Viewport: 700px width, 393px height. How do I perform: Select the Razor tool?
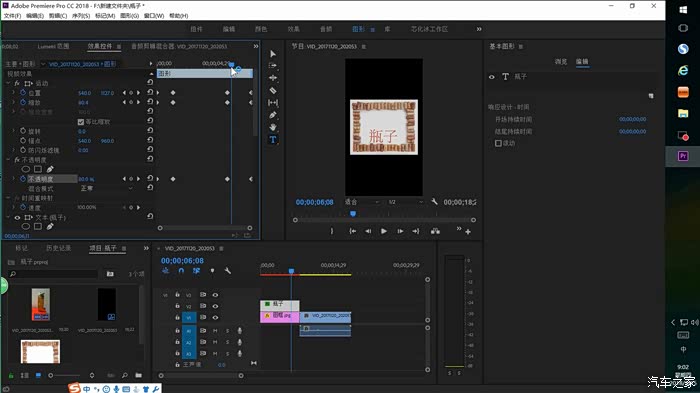point(273,90)
